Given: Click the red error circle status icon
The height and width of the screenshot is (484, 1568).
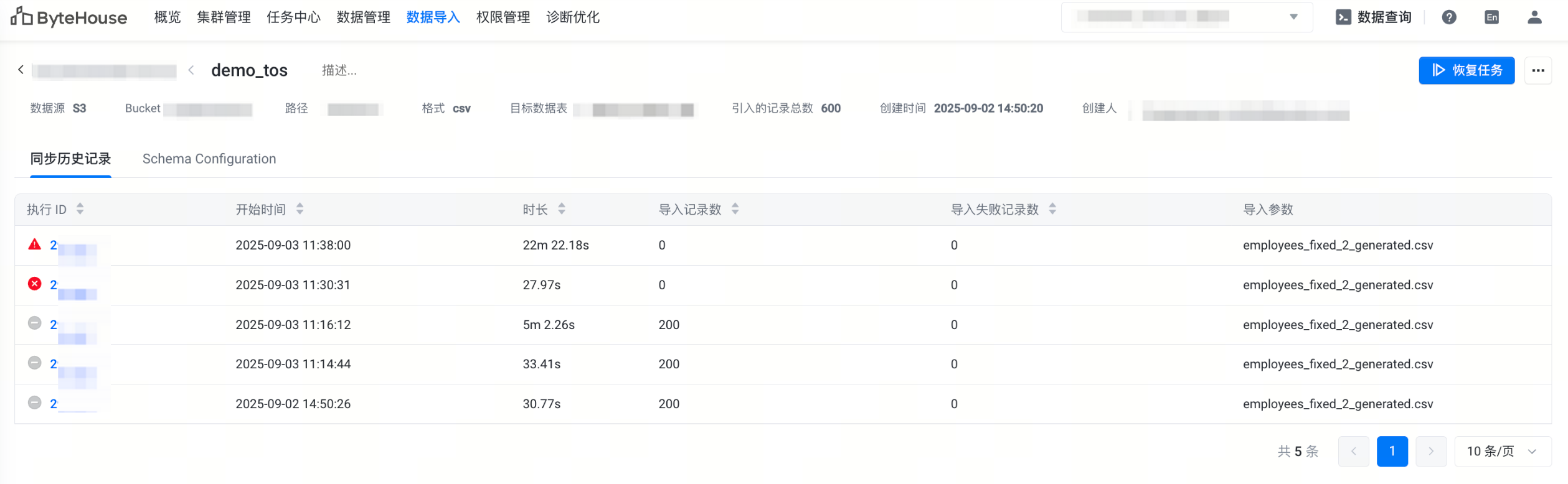Looking at the screenshot, I should click(x=35, y=284).
